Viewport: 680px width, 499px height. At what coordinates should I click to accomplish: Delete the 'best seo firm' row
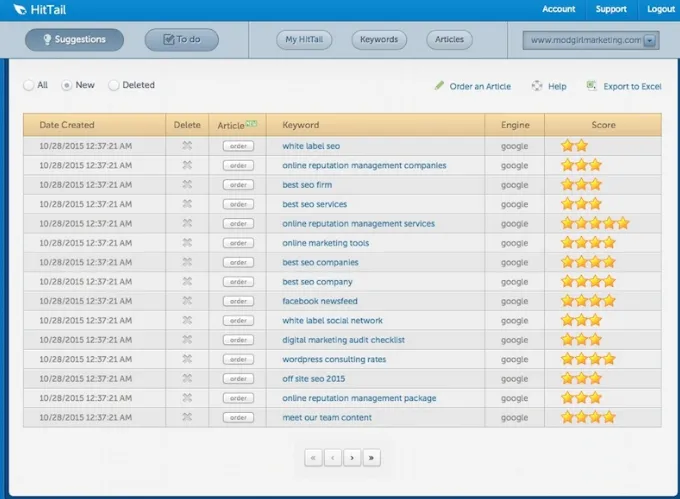(x=187, y=185)
